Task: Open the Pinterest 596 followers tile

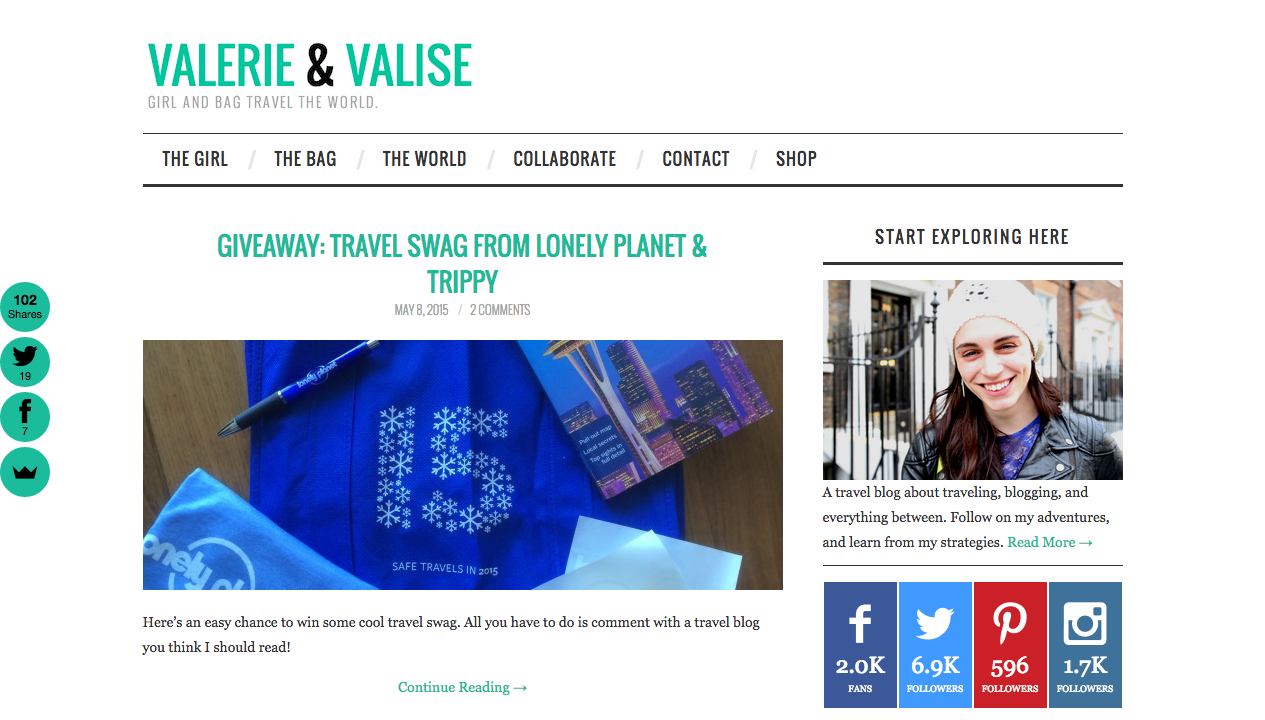Action: pos(1010,645)
